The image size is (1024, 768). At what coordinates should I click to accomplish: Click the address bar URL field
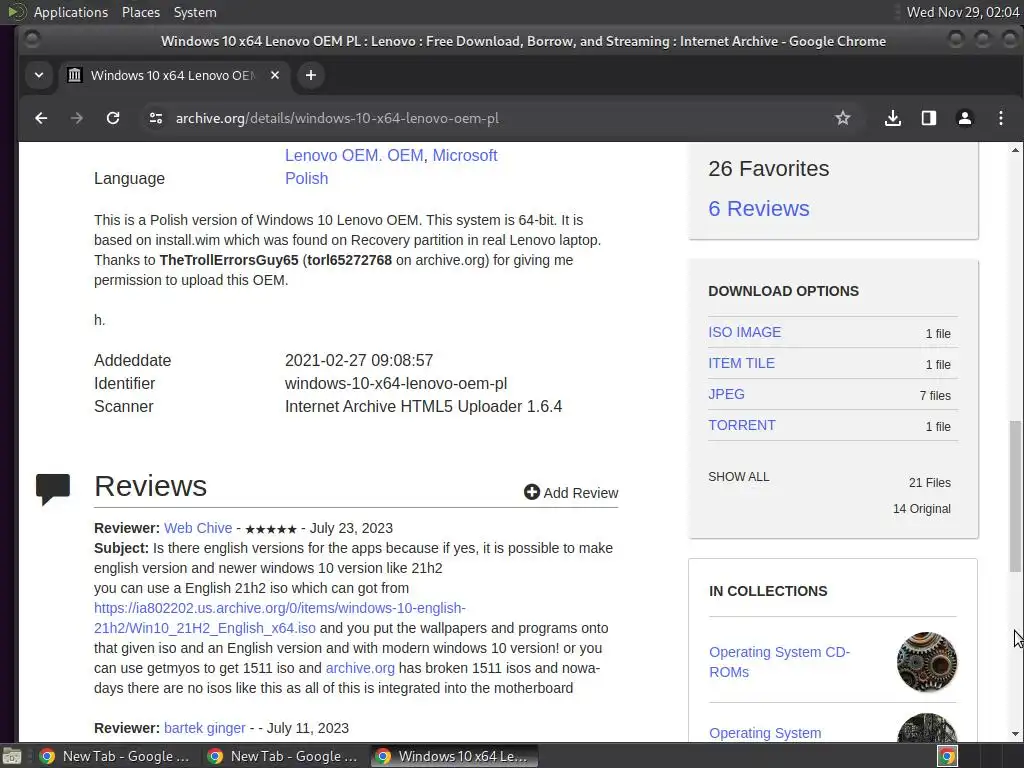[483, 118]
